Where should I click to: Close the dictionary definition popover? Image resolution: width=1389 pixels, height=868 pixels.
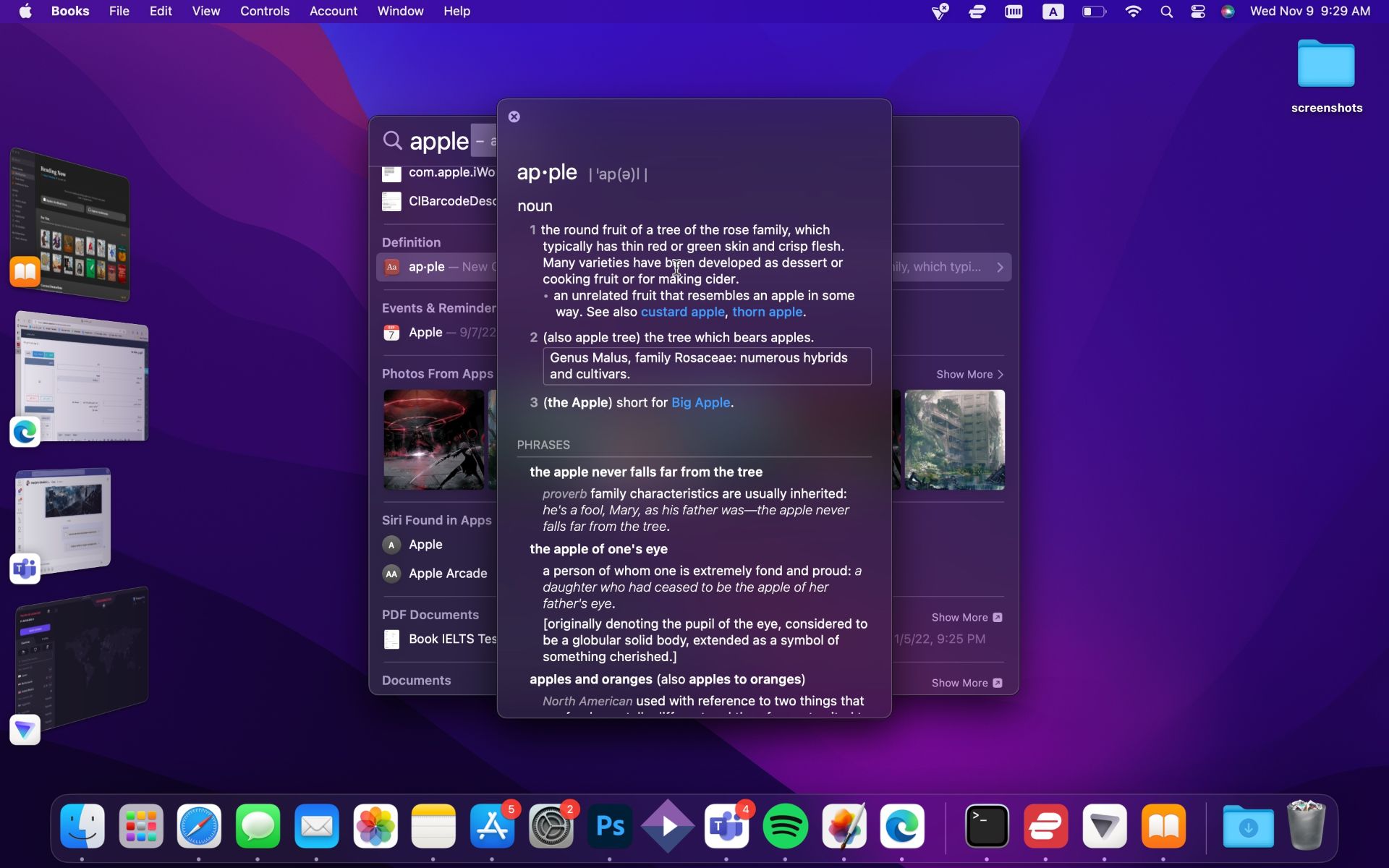[x=514, y=116]
